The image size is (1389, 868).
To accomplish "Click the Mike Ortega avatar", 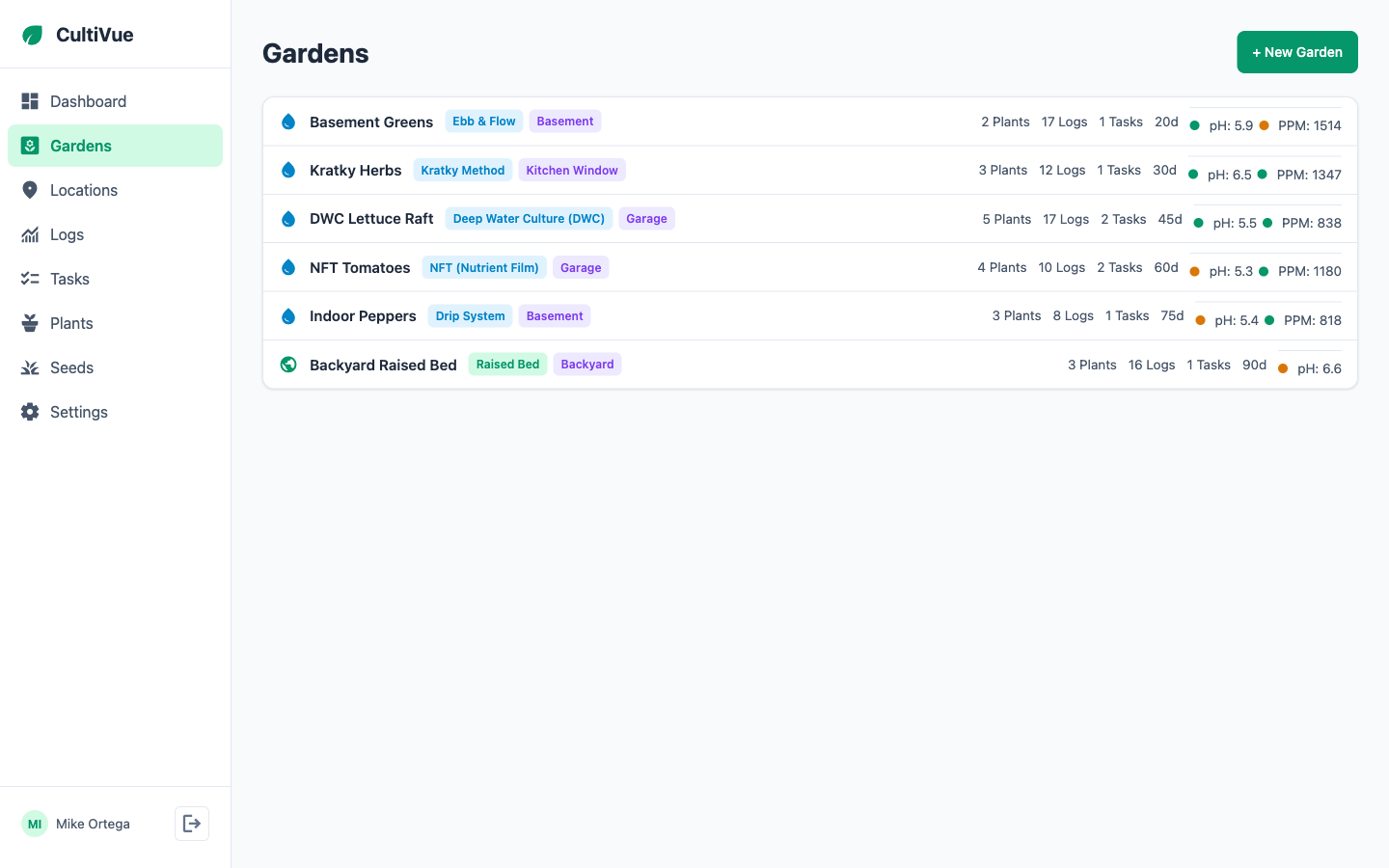I will tap(34, 824).
